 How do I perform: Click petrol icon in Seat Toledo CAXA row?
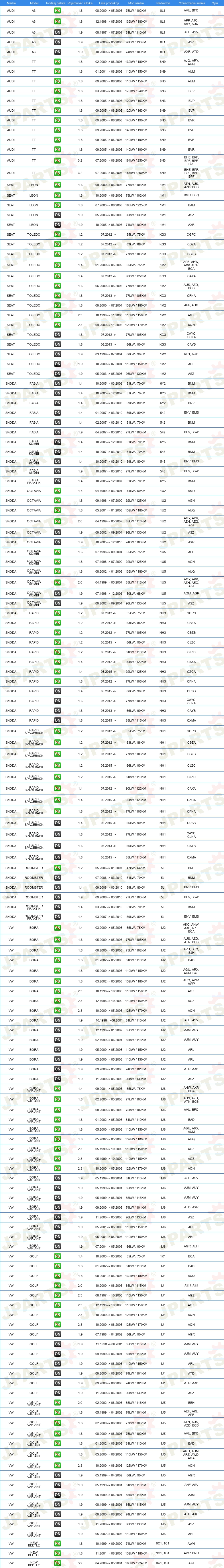(58, 276)
